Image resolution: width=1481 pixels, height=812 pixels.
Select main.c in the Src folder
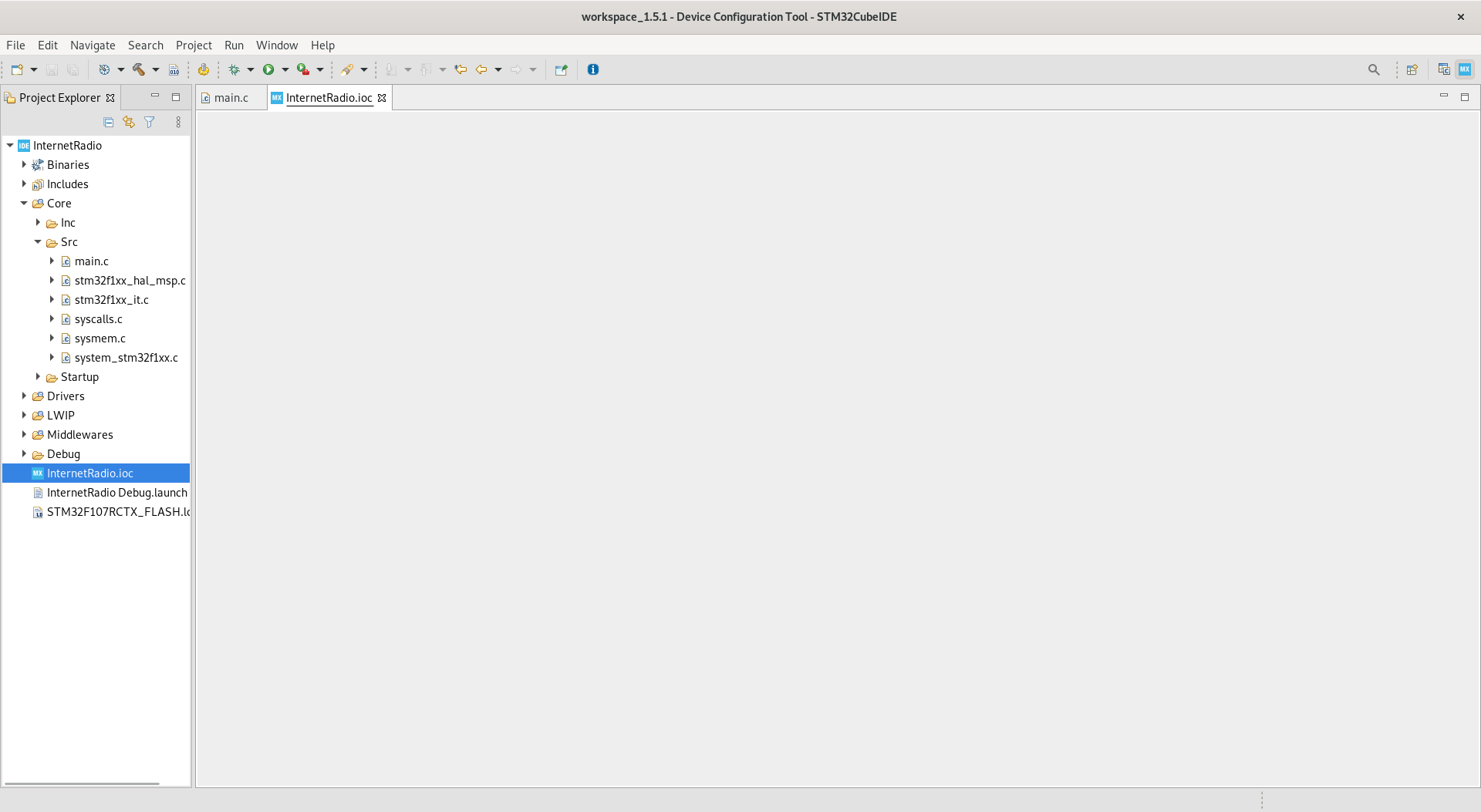(91, 261)
